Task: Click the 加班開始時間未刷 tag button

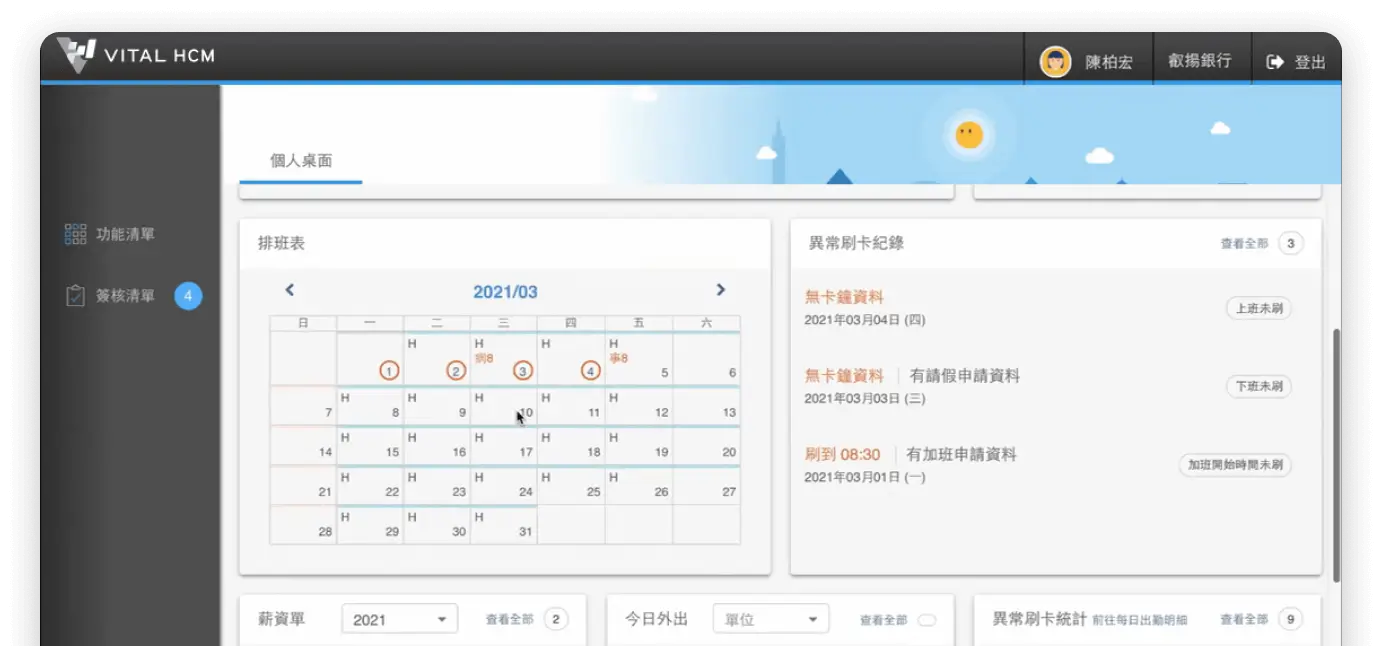Action: (x=1235, y=465)
